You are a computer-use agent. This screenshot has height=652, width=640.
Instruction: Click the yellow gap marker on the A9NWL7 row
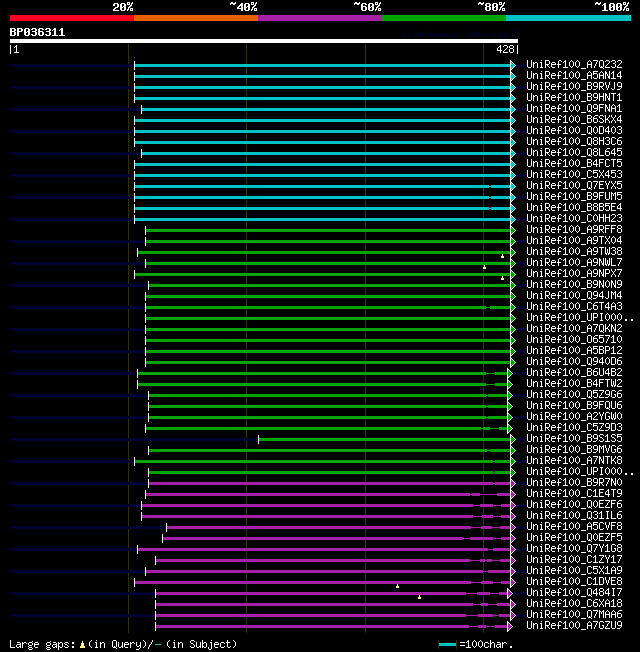(x=484, y=267)
